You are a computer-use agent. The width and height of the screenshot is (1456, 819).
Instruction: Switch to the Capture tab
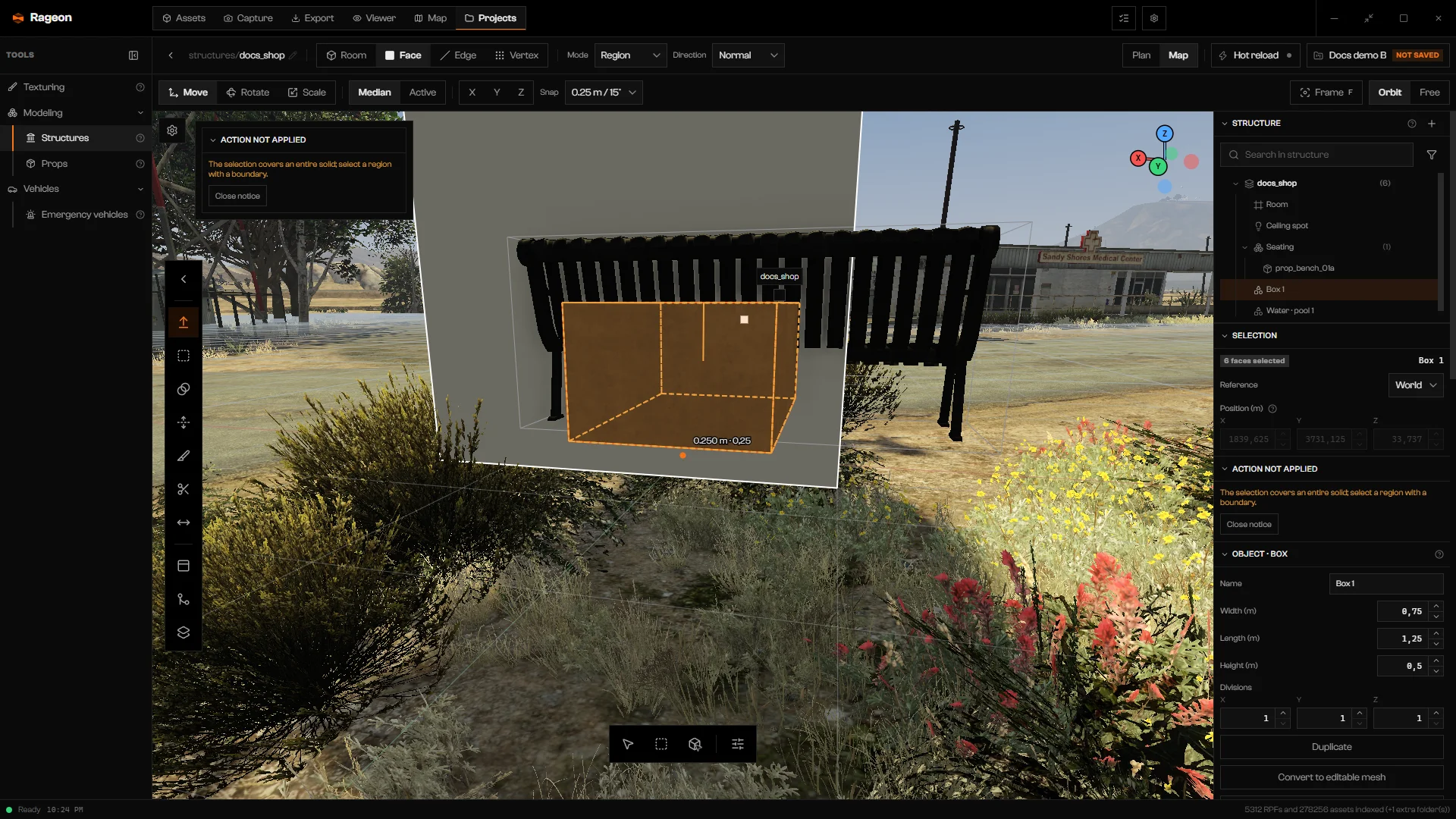coord(248,18)
